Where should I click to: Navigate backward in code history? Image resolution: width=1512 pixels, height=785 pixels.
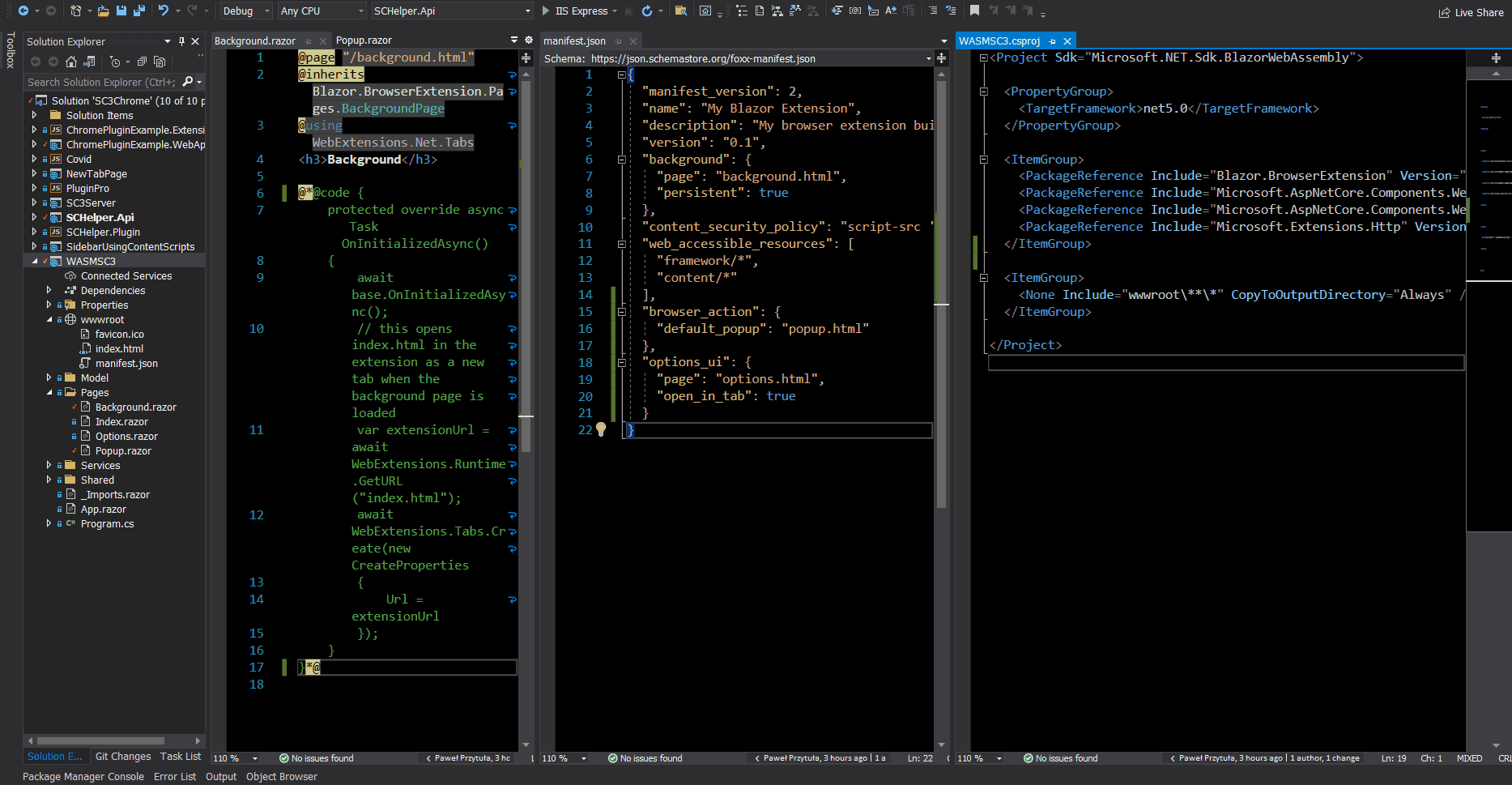pyautogui.click(x=23, y=11)
